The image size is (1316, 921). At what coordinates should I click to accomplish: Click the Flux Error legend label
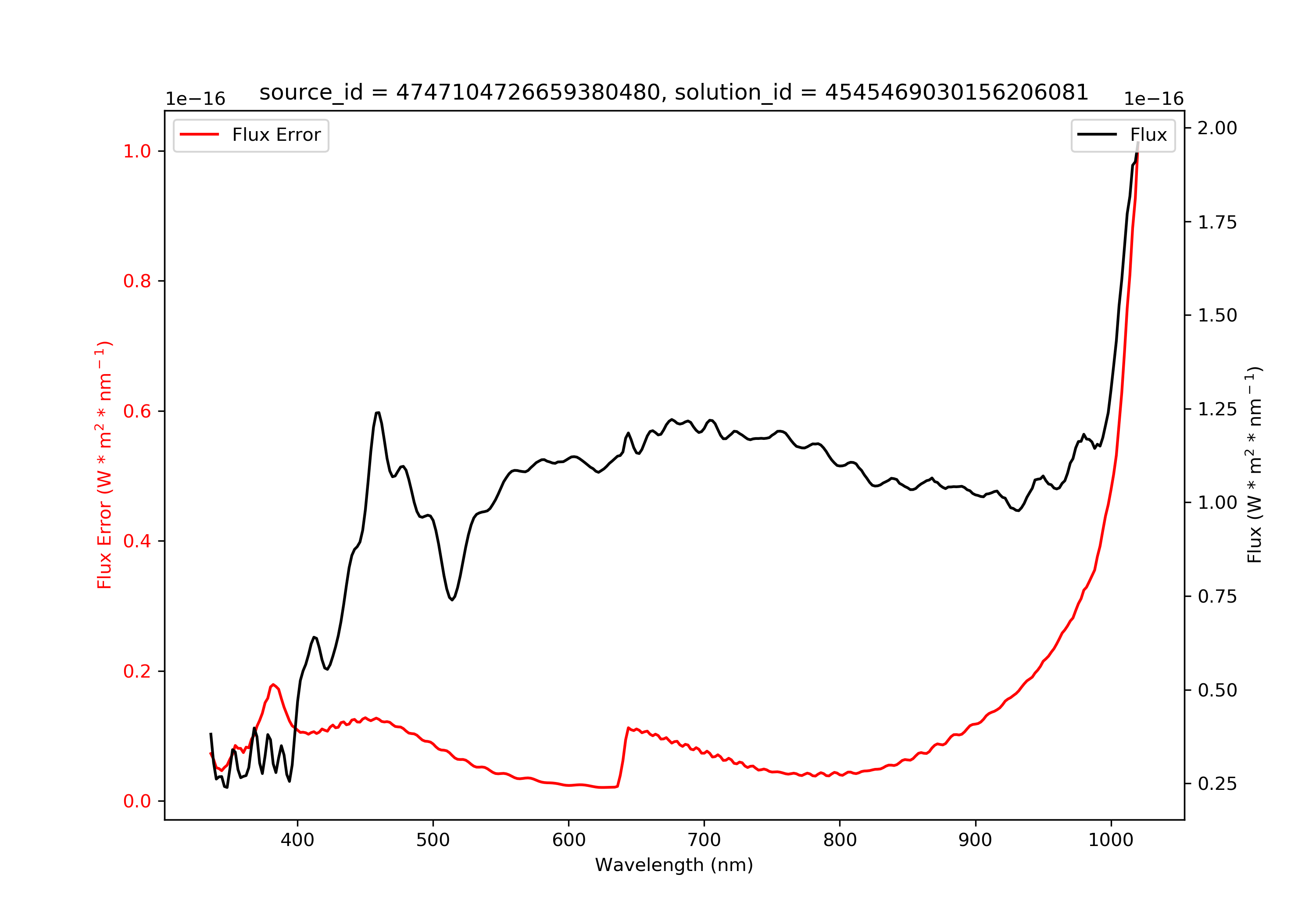point(276,135)
